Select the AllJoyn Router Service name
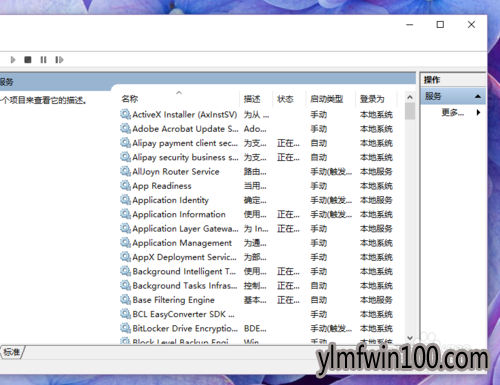 tap(176, 171)
